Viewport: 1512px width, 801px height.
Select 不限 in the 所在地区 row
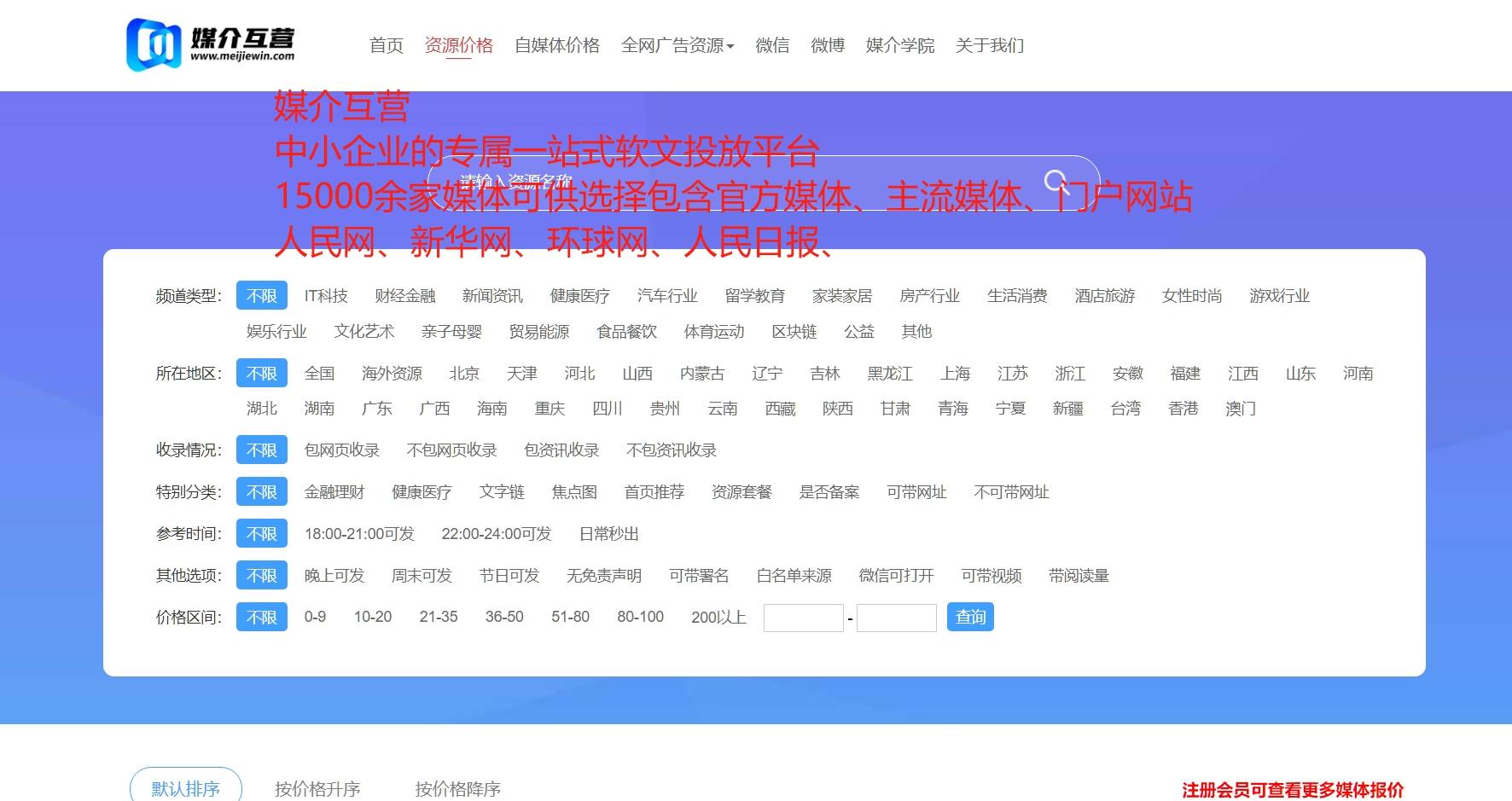tap(262, 374)
